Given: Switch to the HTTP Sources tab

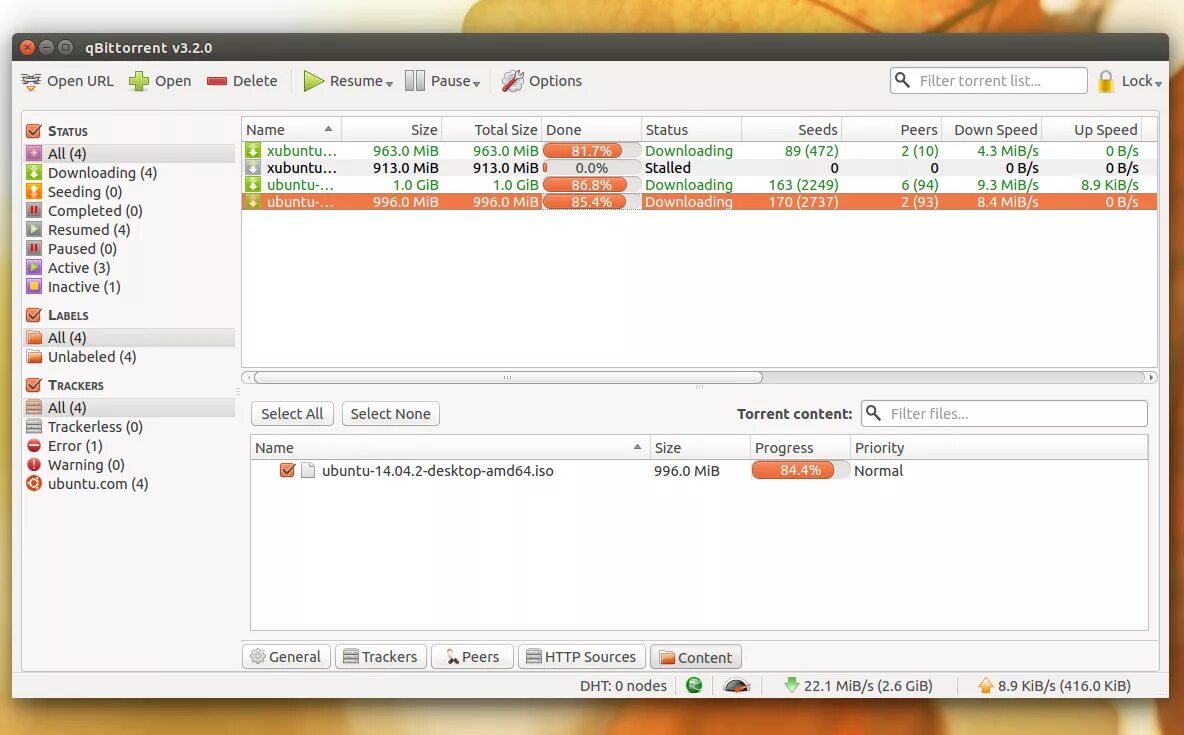Looking at the screenshot, I should coord(581,656).
